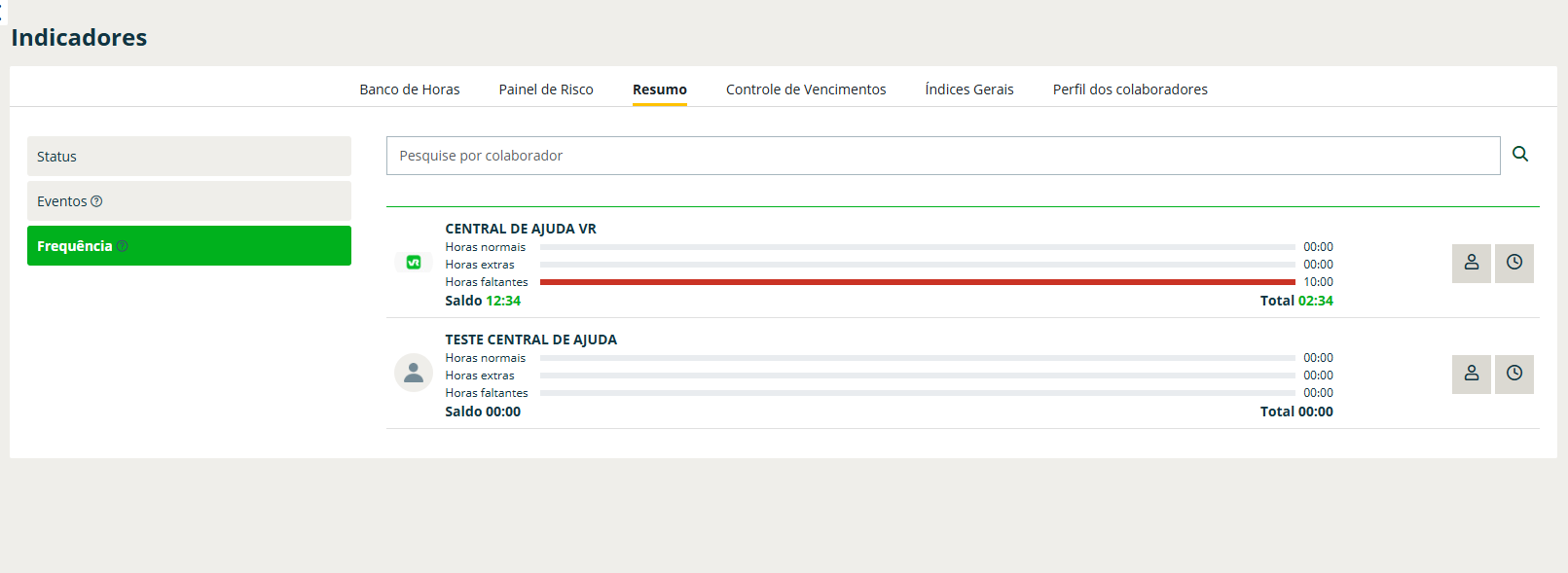Select the Eventos sidebar option
1568x573 pixels.
[x=189, y=201]
